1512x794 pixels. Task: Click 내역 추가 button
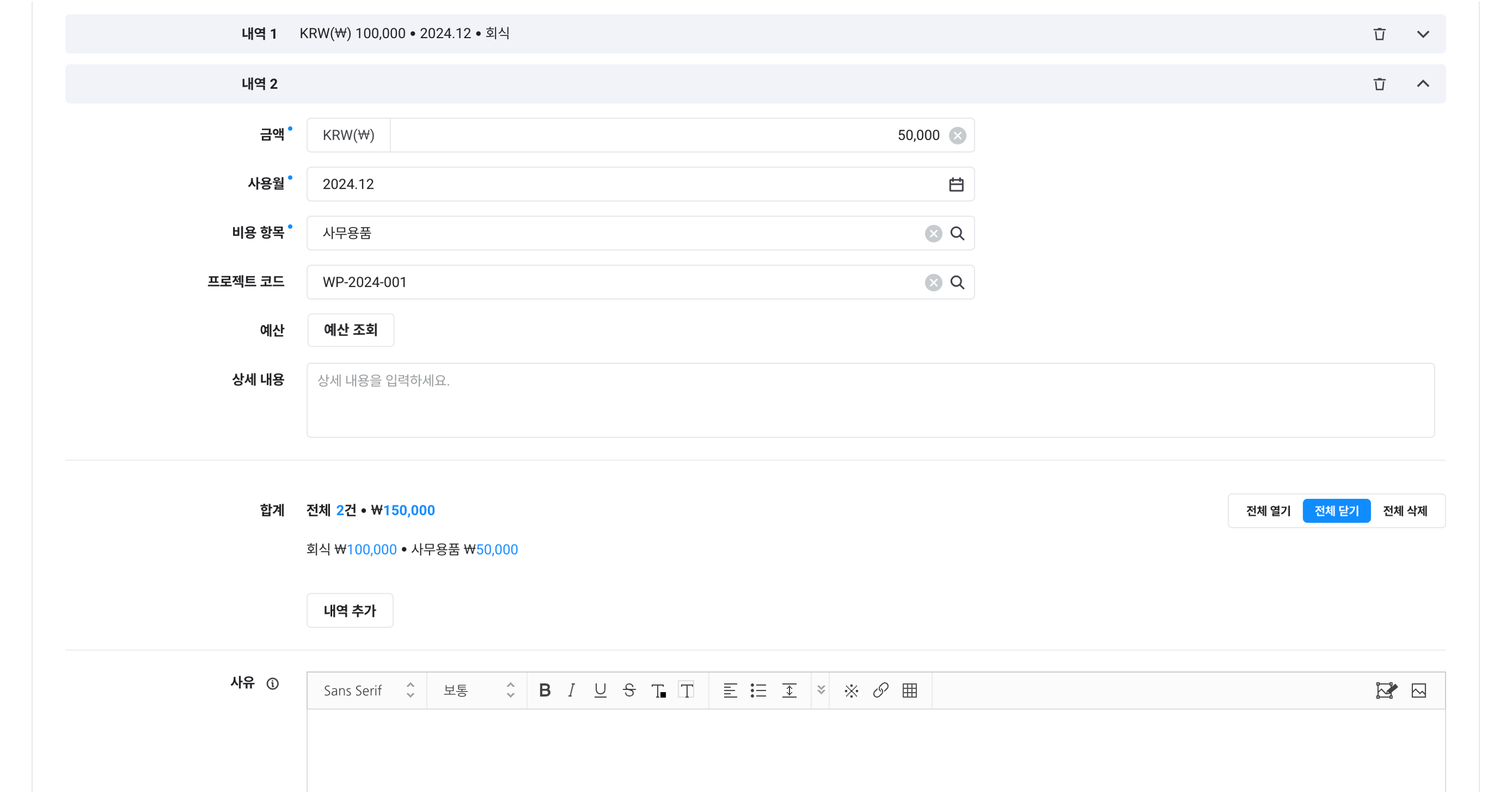click(x=350, y=611)
